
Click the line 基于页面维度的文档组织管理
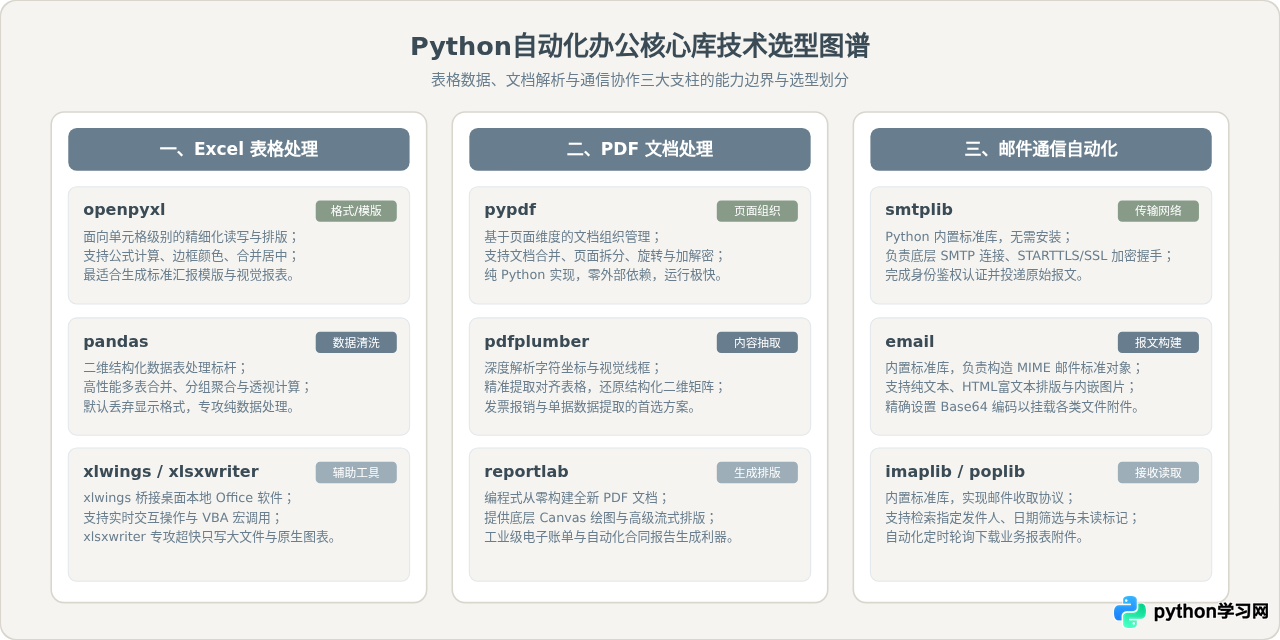coord(573,237)
